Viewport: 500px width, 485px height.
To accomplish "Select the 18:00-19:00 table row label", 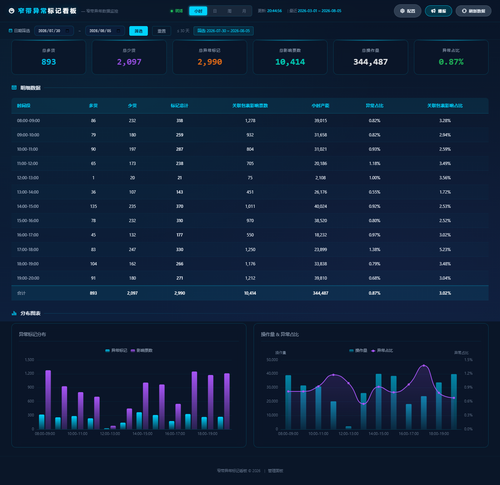I will (28, 264).
